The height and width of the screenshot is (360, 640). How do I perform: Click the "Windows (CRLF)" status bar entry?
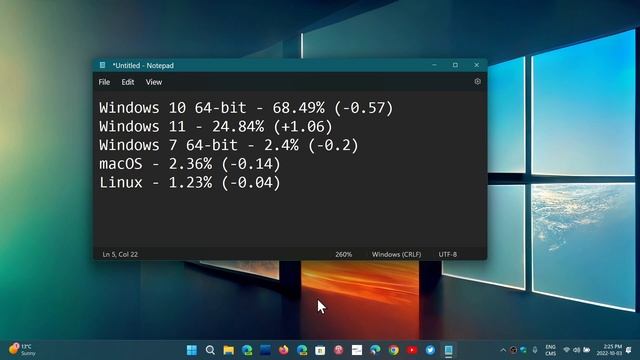[396, 254]
